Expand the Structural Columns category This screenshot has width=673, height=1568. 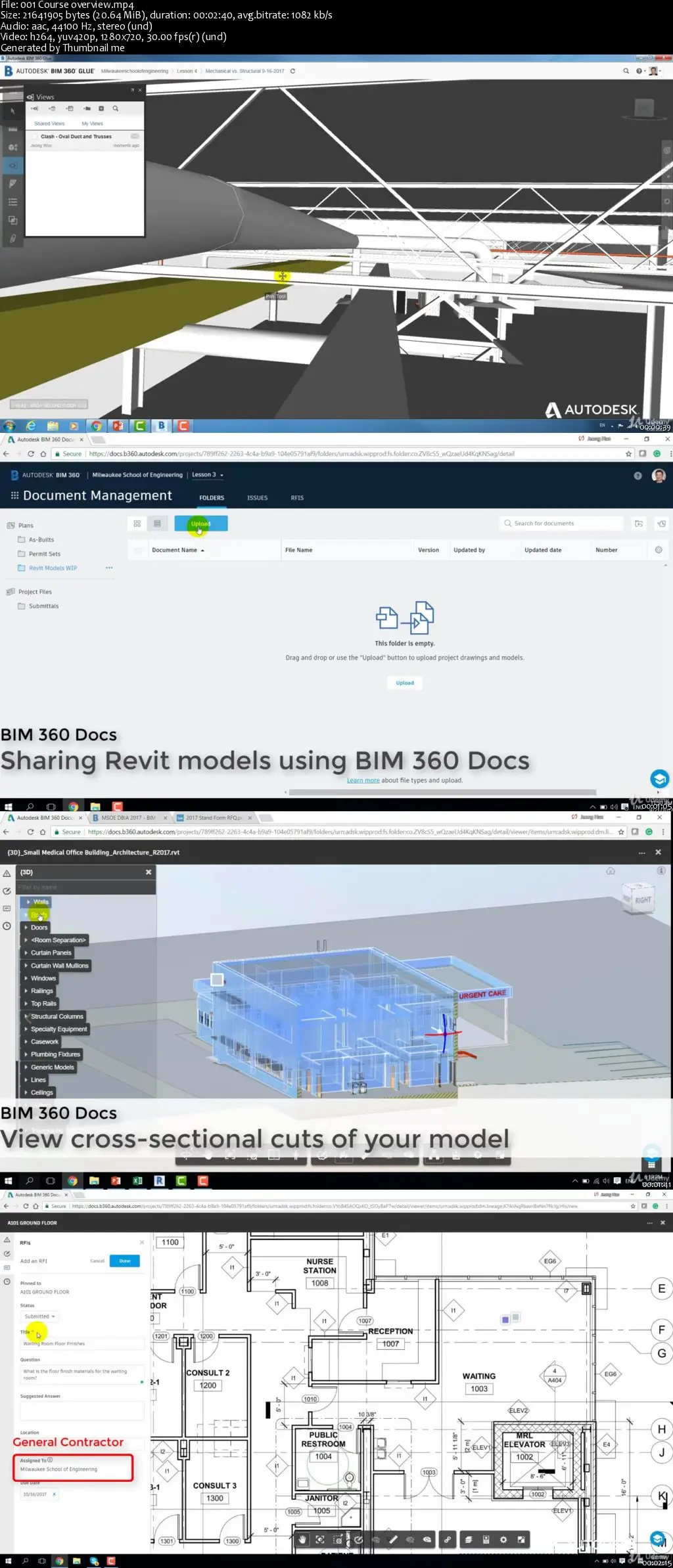(x=26, y=1016)
